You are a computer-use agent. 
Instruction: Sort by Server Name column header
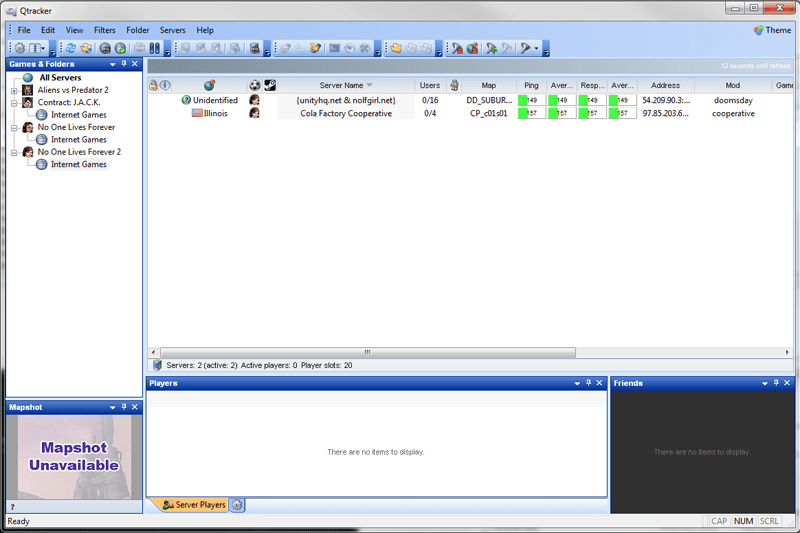[x=345, y=85]
